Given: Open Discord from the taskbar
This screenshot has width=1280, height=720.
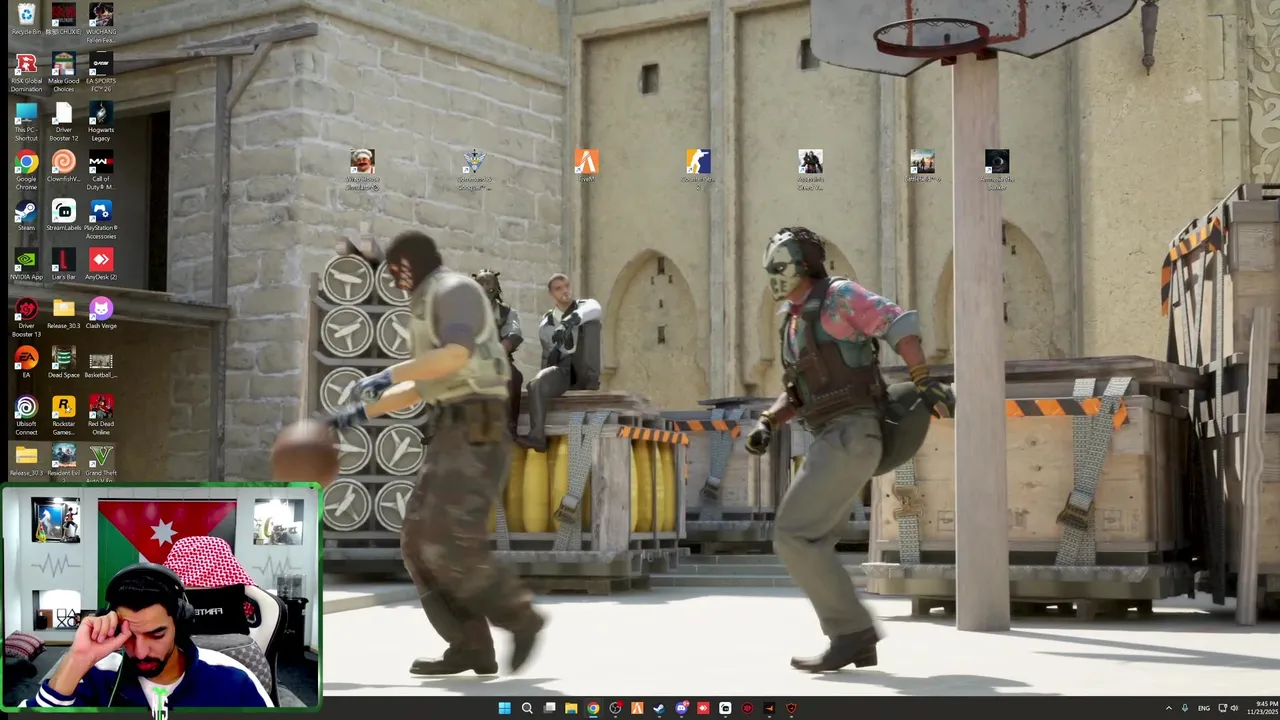Looking at the screenshot, I should click(682, 708).
